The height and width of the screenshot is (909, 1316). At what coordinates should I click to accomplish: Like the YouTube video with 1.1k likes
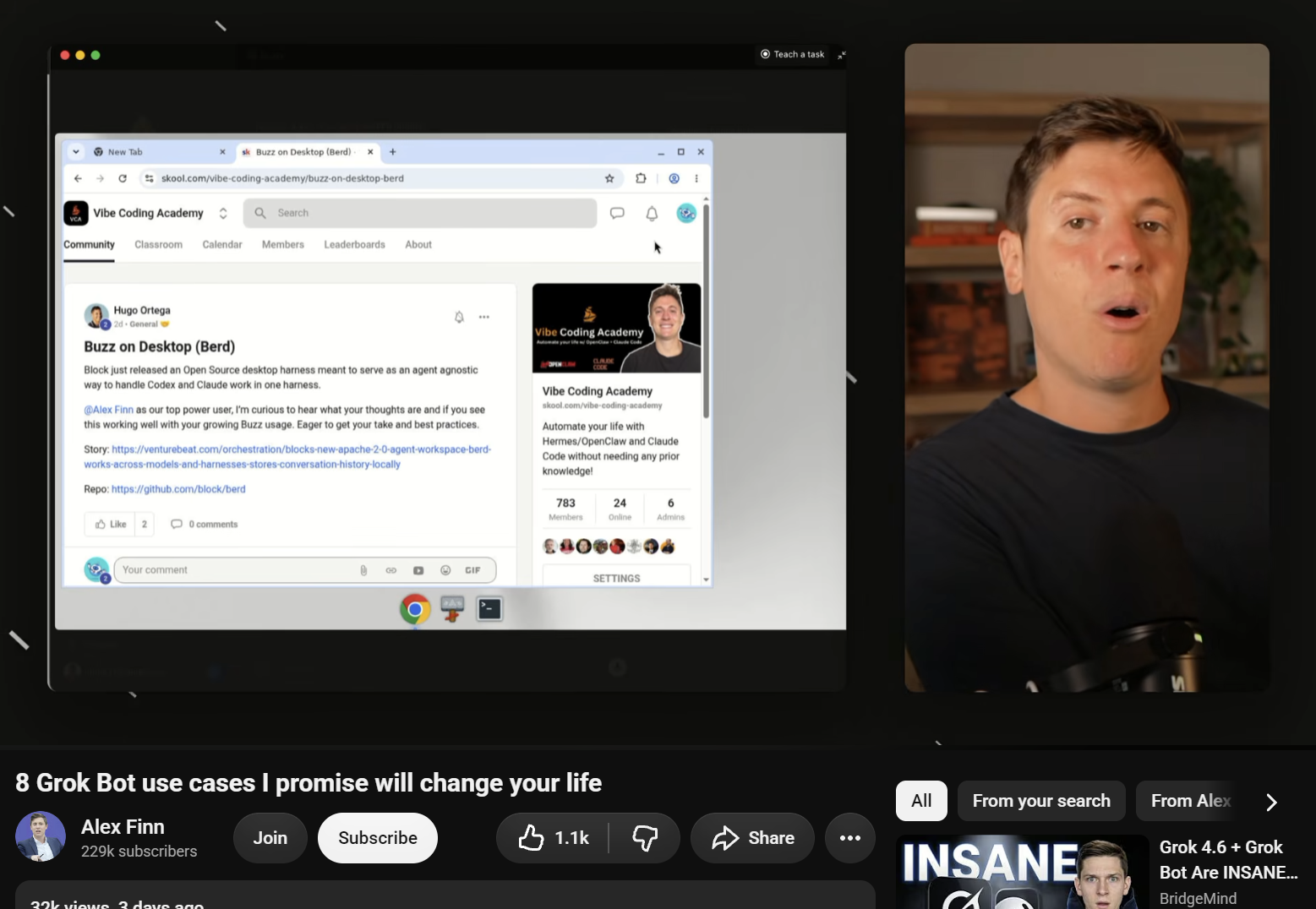(553, 838)
